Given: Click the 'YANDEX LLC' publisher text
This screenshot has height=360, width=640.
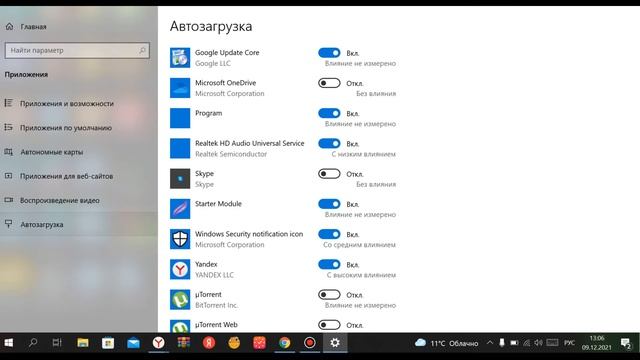Looking at the screenshot, I should [214, 275].
